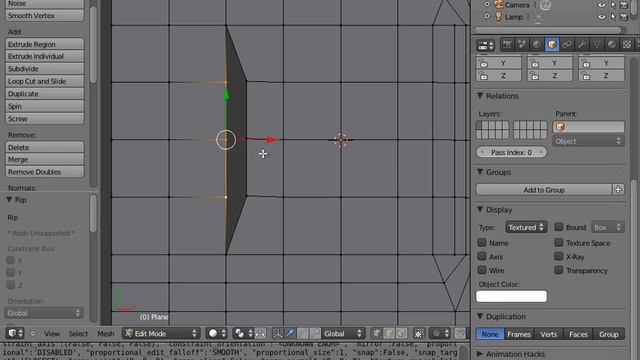Toggle the 3D manipulator widget icon

(278, 333)
